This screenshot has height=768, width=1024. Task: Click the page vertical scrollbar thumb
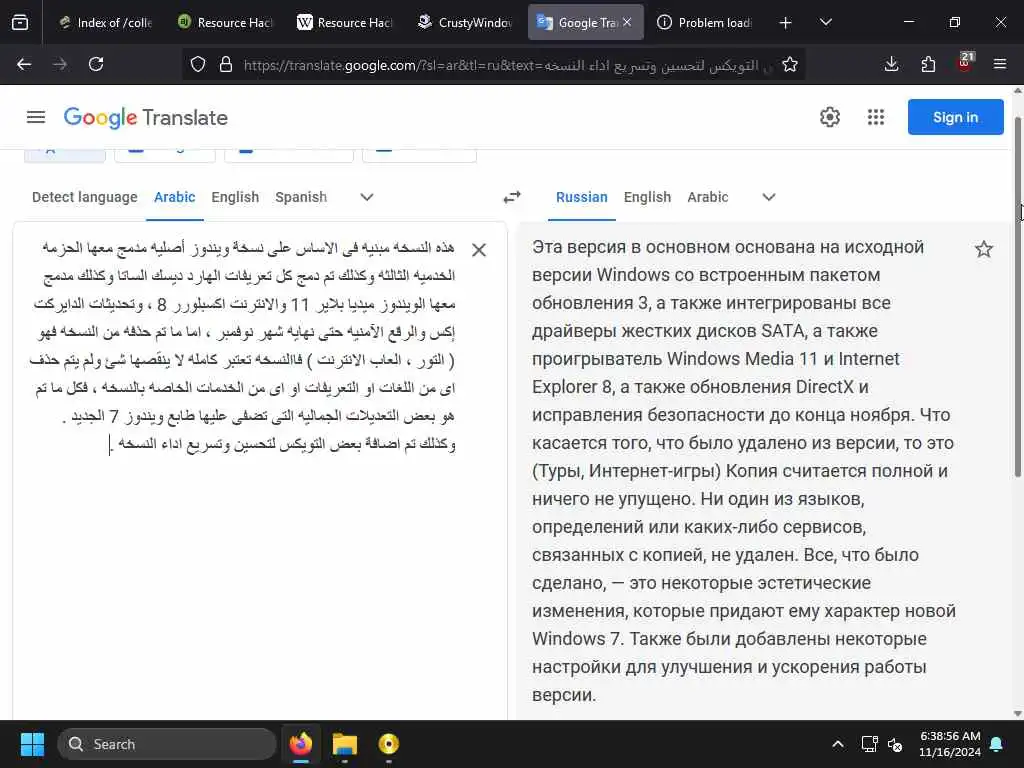point(1017,297)
